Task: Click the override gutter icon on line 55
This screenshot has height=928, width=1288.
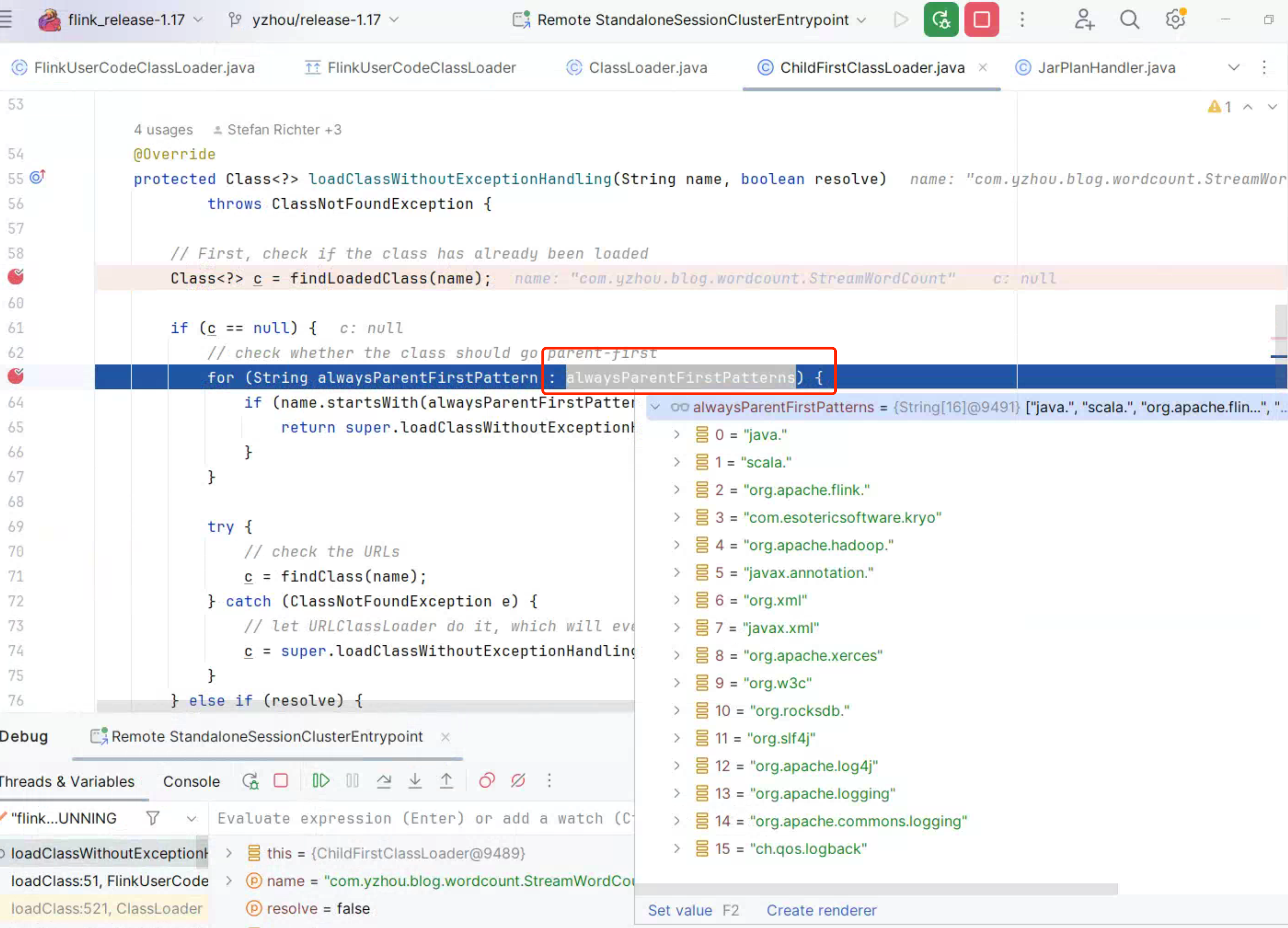Action: tap(37, 177)
